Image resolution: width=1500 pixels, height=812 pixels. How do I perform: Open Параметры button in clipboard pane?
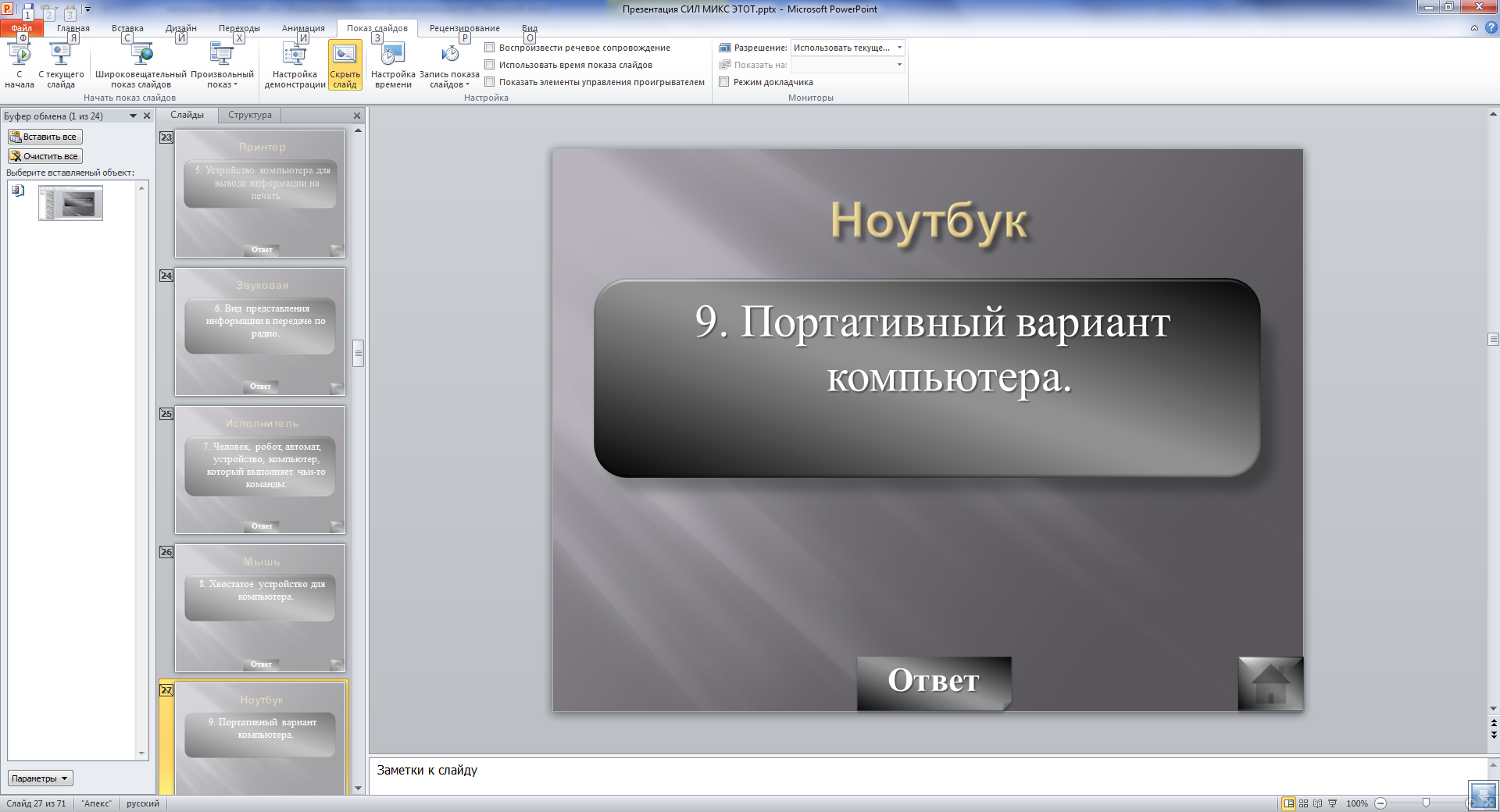point(41,778)
